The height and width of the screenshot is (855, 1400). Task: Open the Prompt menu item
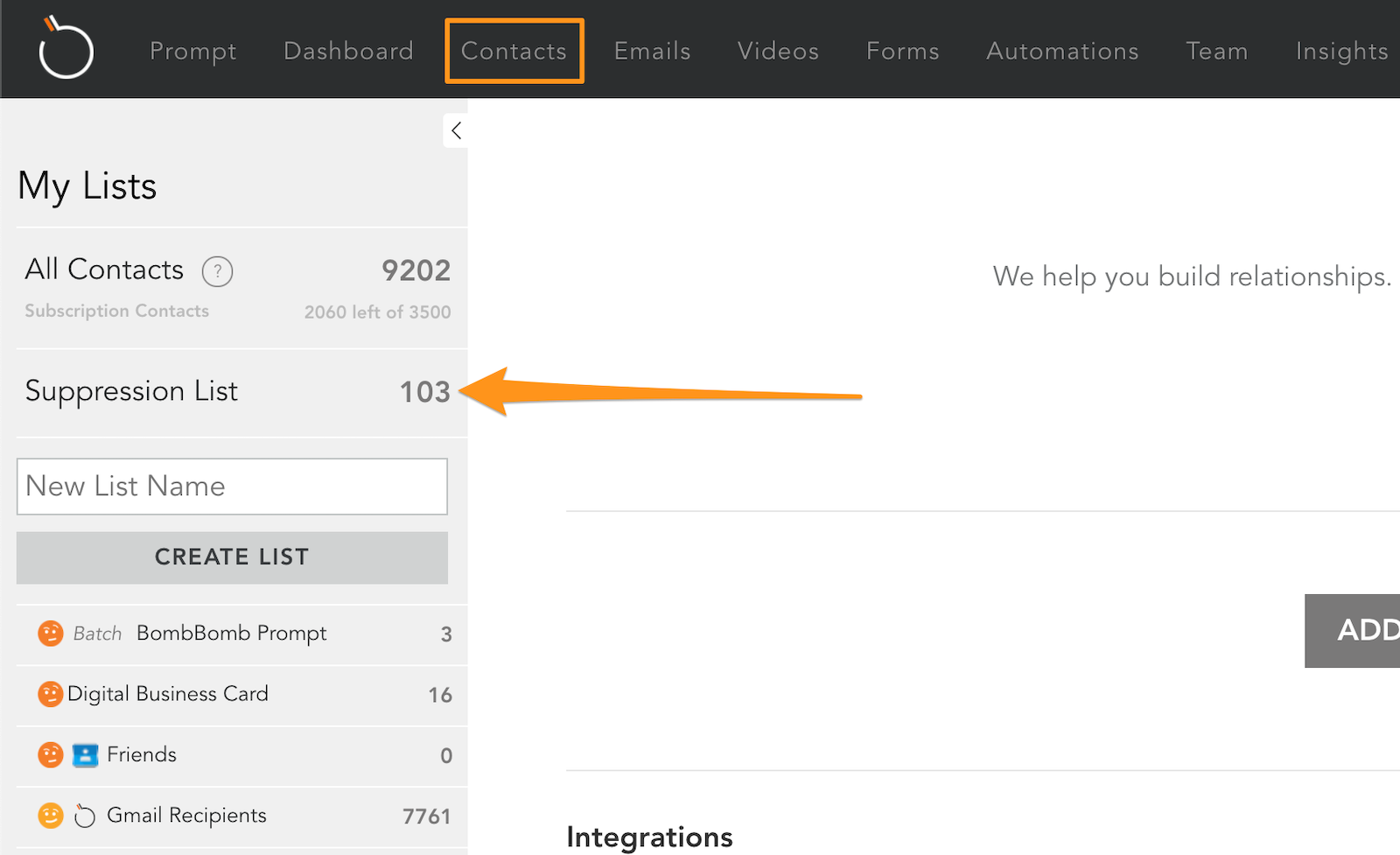pyautogui.click(x=192, y=51)
